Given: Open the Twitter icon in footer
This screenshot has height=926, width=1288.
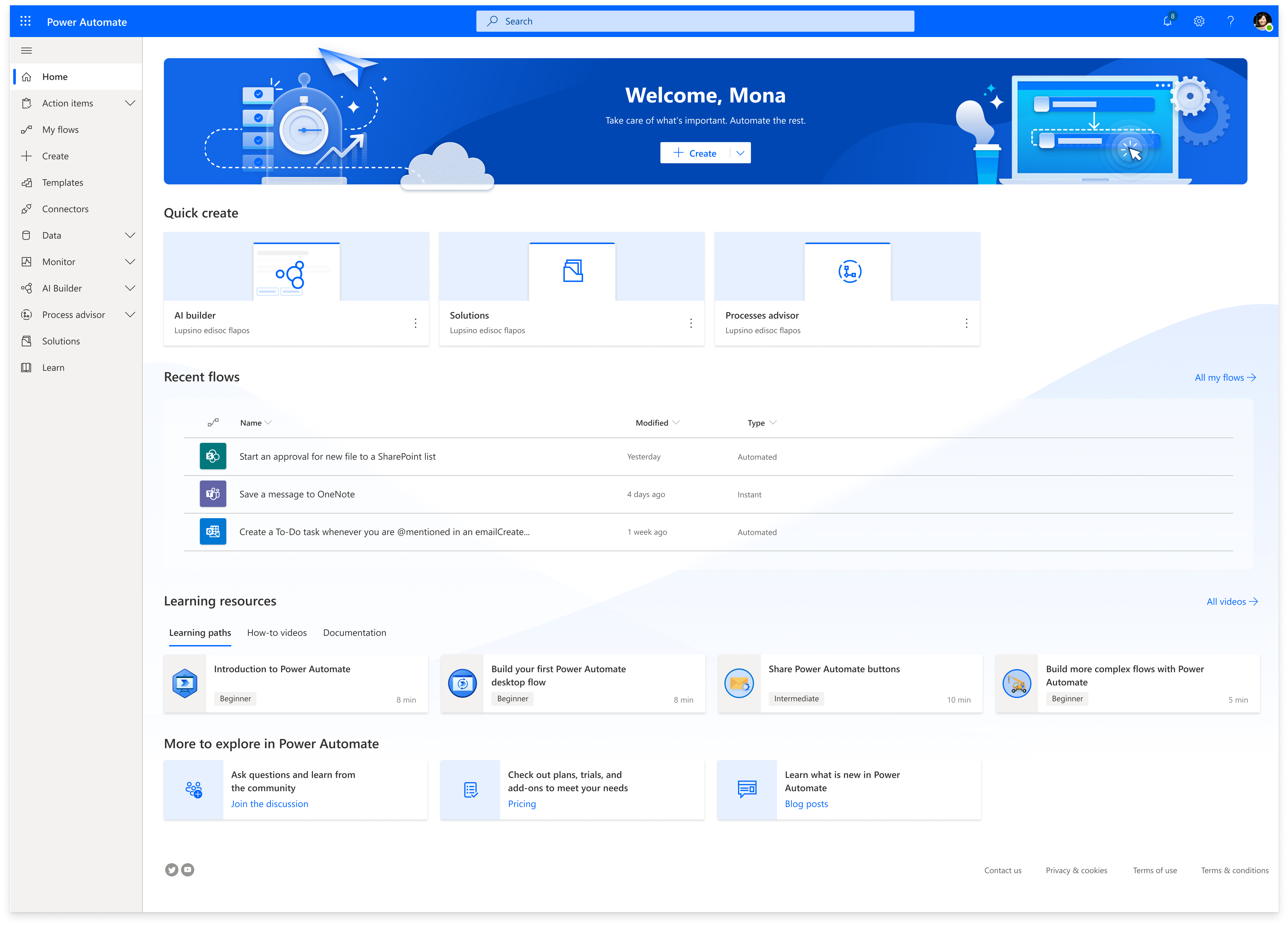Looking at the screenshot, I should (x=172, y=870).
